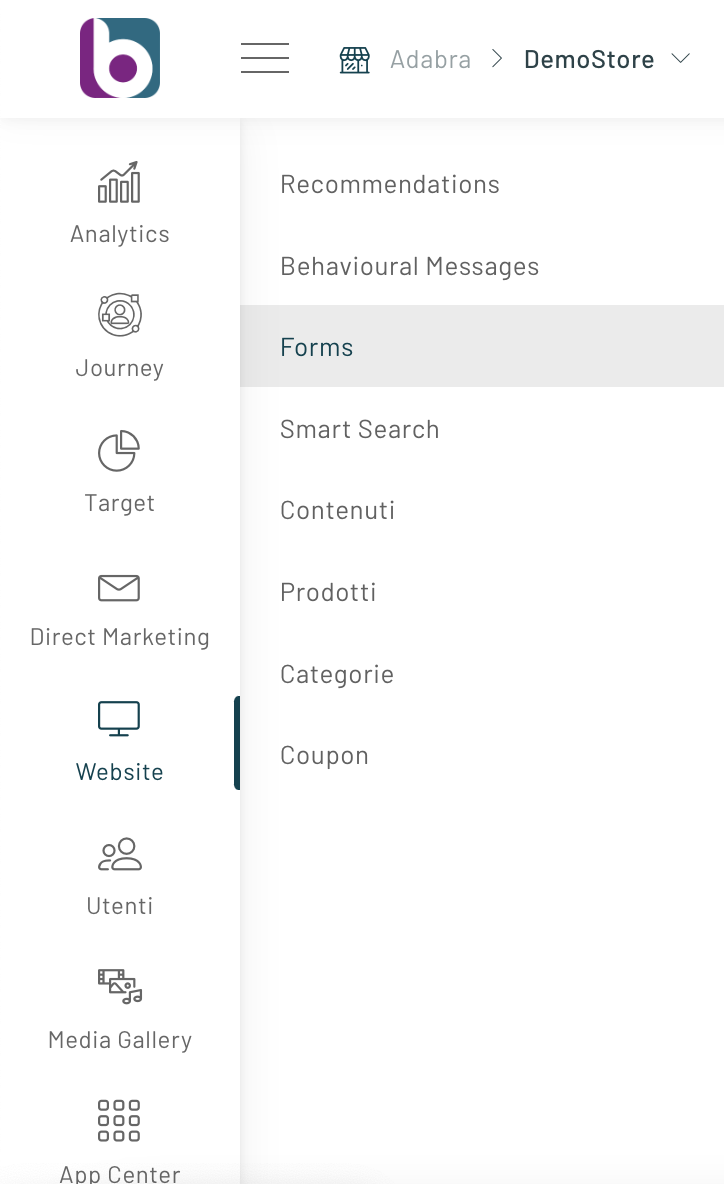The image size is (724, 1184).
Task: Select DemoStore store name
Action: point(589,60)
